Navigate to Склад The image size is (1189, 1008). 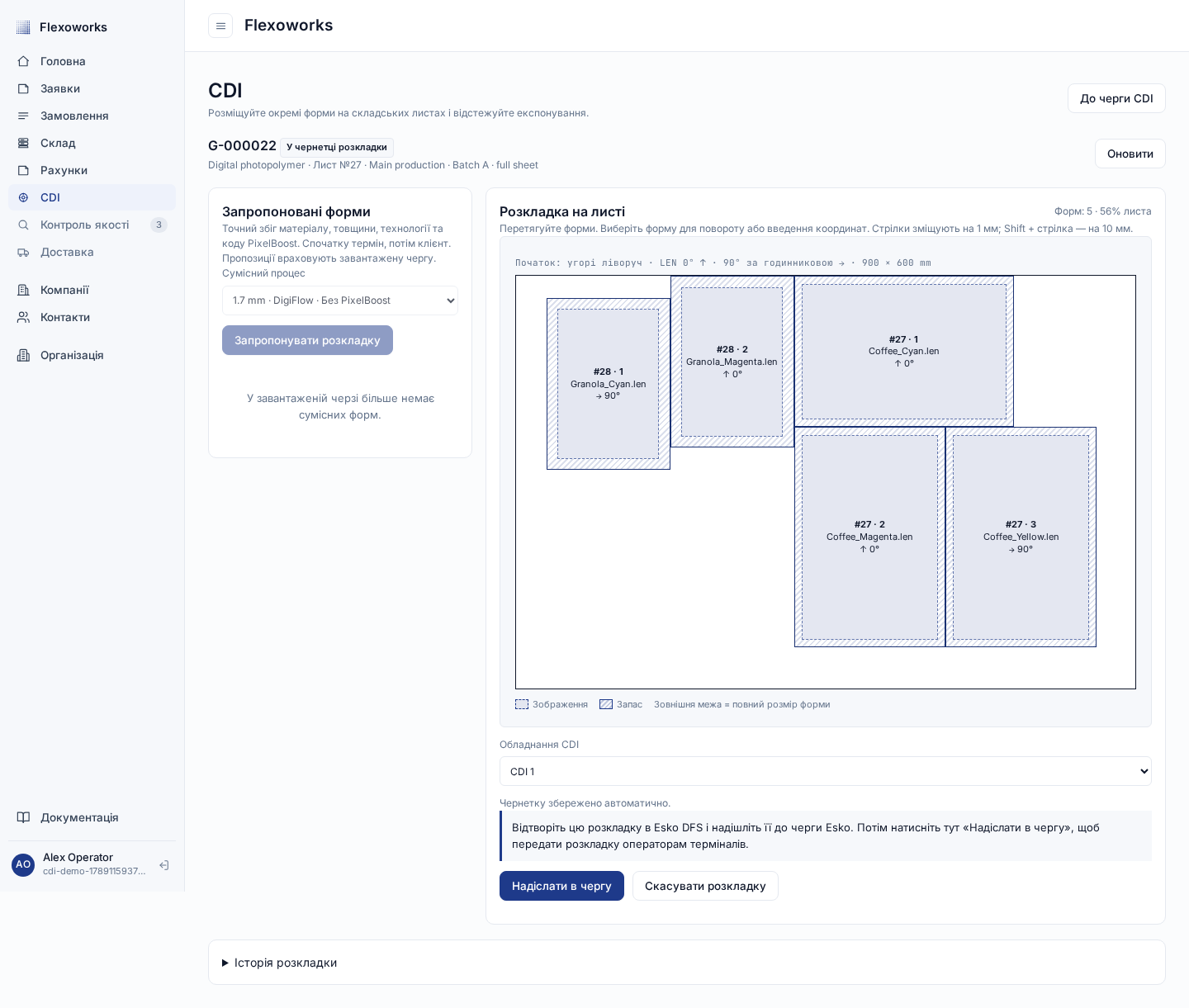(92, 143)
